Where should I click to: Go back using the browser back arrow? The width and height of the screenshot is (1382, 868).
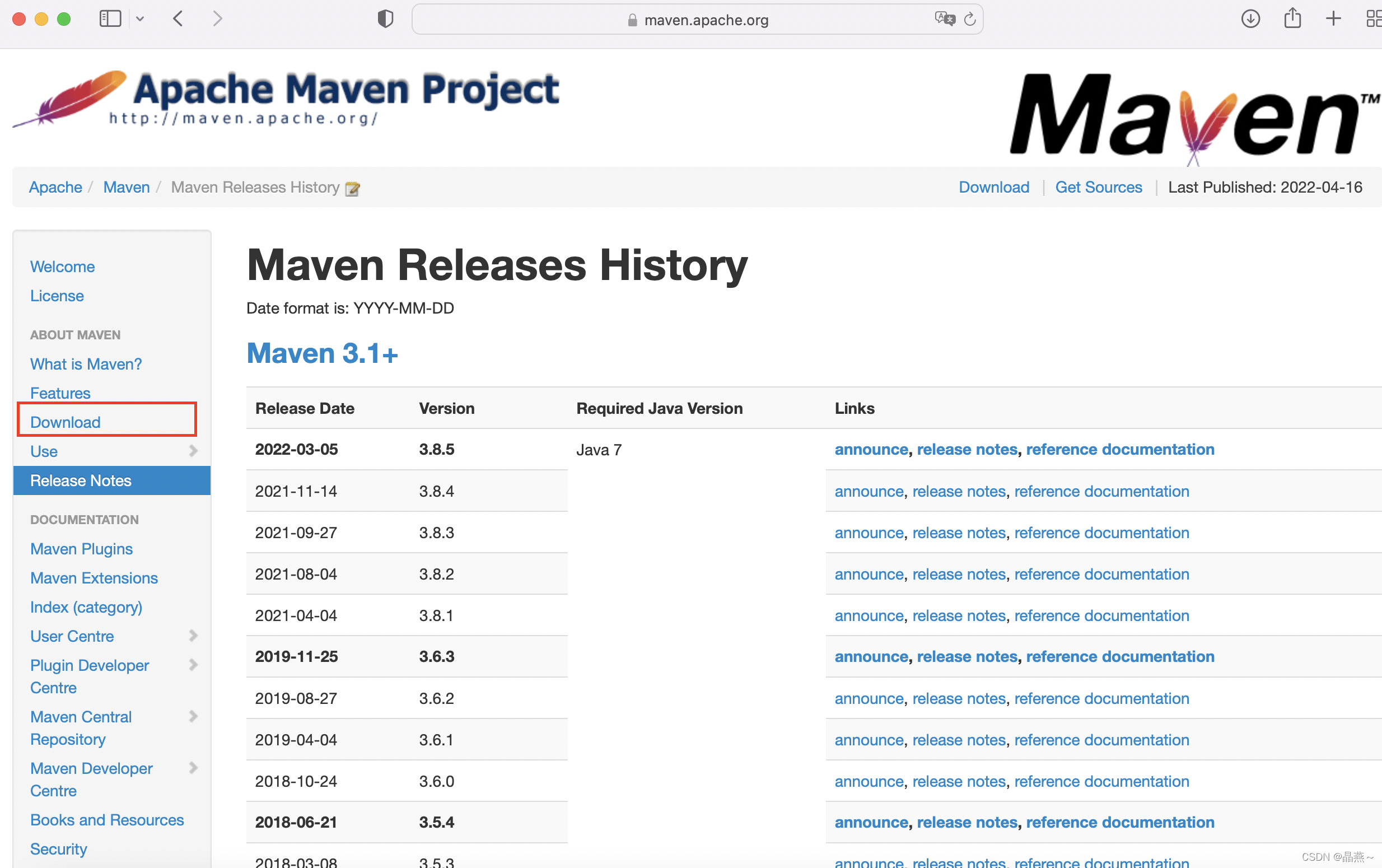point(179,19)
